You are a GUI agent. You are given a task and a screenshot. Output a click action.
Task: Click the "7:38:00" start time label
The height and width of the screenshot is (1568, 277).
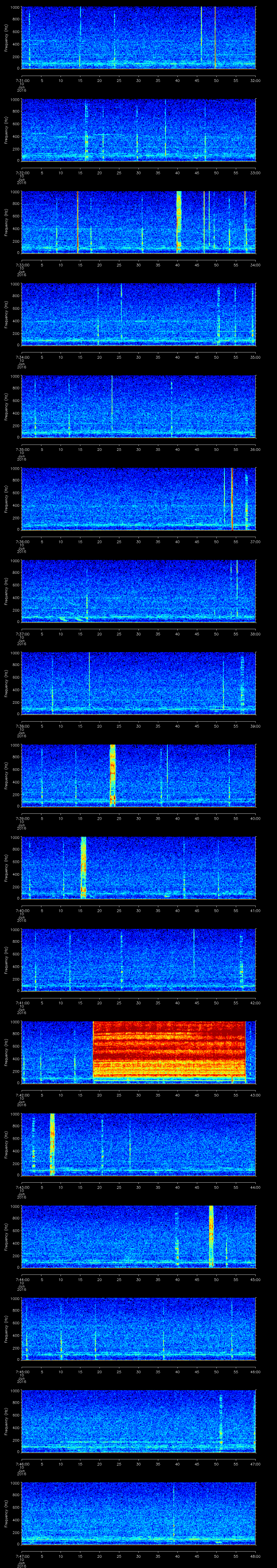(x=22, y=726)
